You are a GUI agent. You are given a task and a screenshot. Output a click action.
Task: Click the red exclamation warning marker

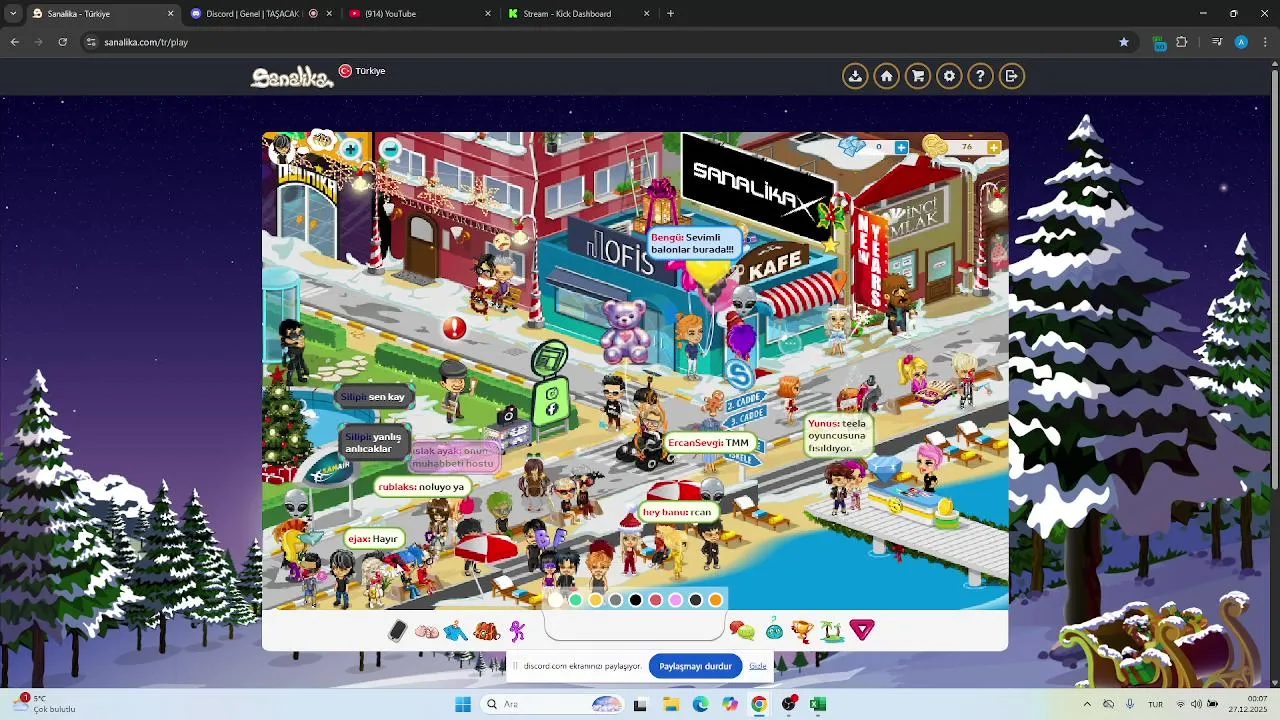[455, 327]
